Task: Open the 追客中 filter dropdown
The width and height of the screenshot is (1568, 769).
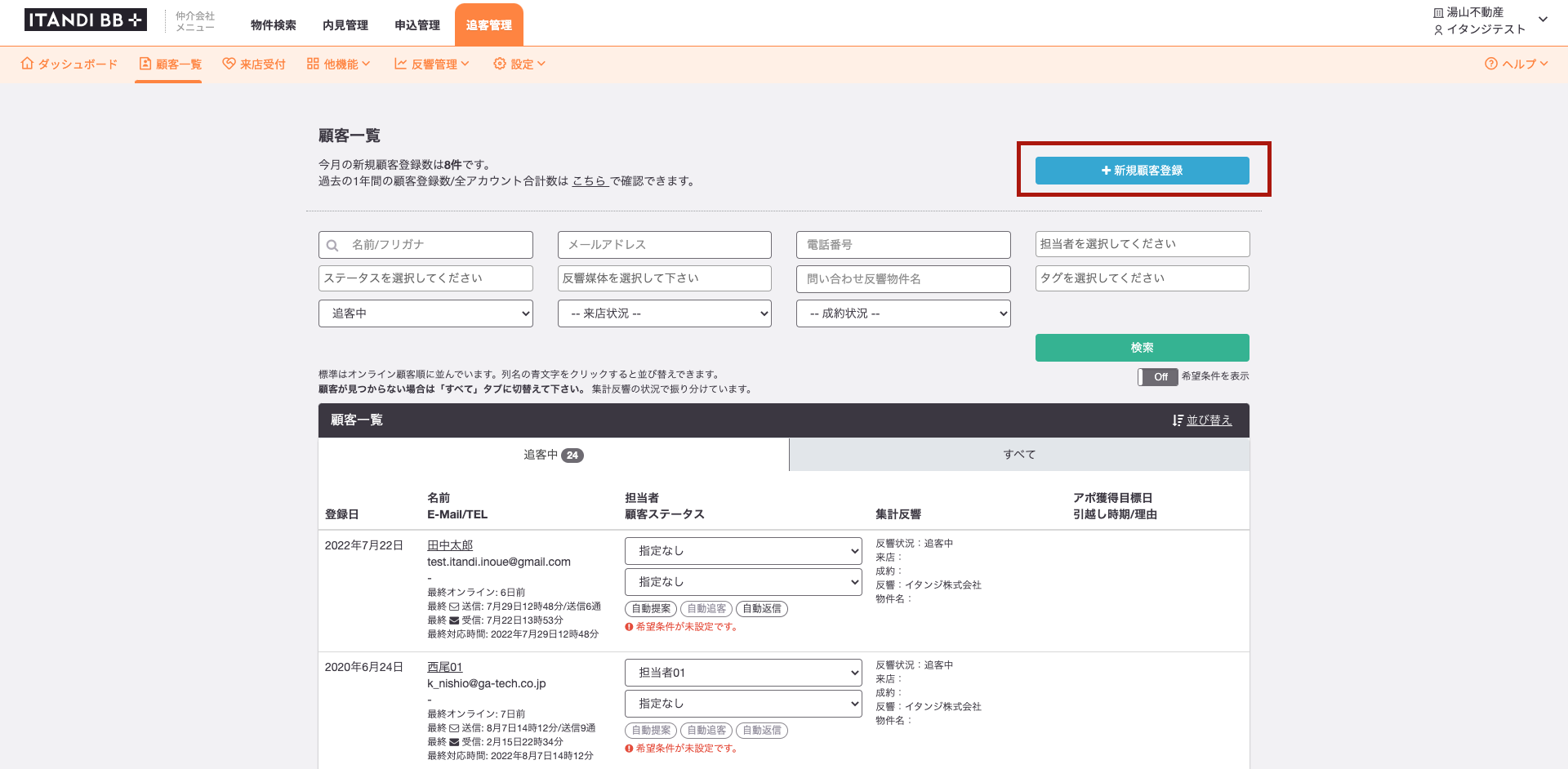Action: (425, 313)
